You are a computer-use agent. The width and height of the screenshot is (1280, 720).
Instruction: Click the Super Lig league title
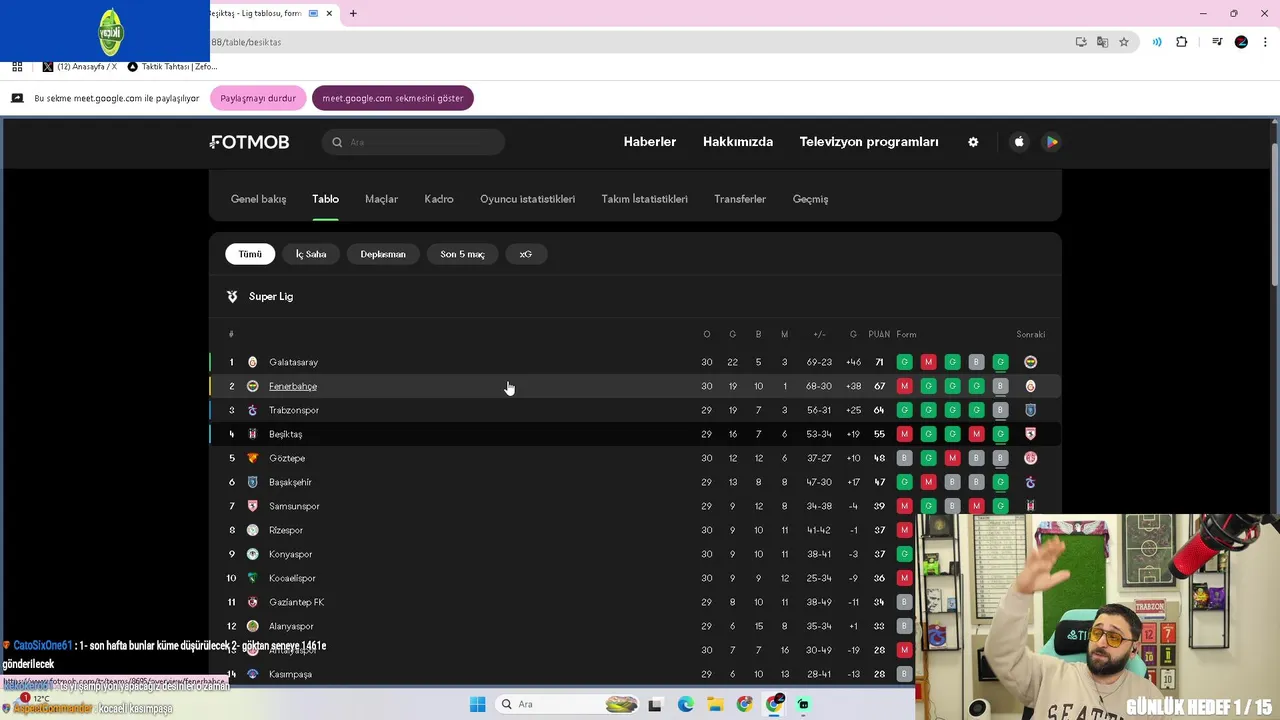point(271,297)
